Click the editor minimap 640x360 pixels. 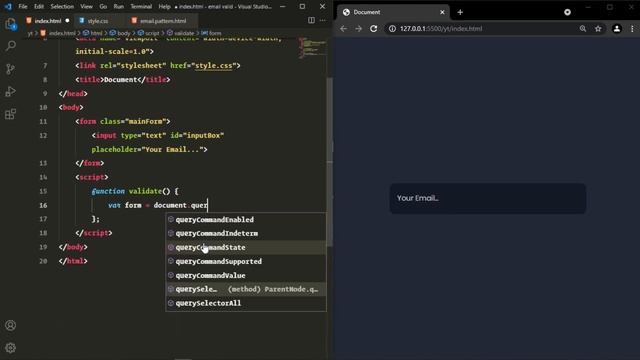pos(312,48)
